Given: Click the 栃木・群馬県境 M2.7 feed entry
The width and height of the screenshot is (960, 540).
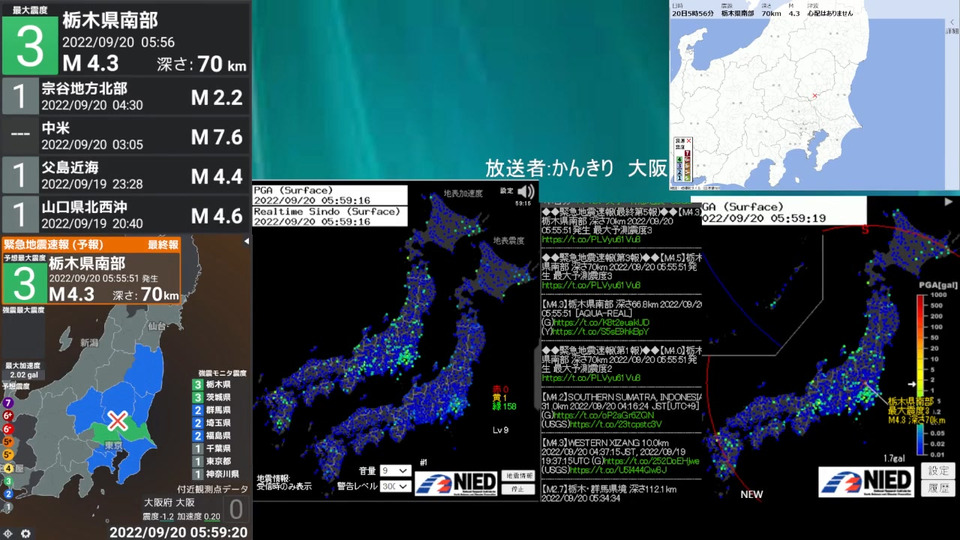Looking at the screenshot, I should click(x=621, y=493).
